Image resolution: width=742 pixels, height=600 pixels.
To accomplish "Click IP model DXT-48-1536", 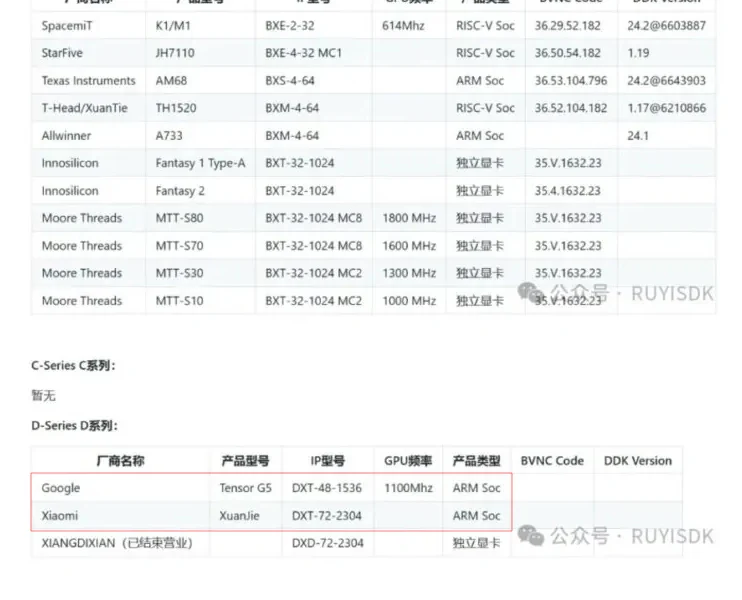I will (327, 488).
